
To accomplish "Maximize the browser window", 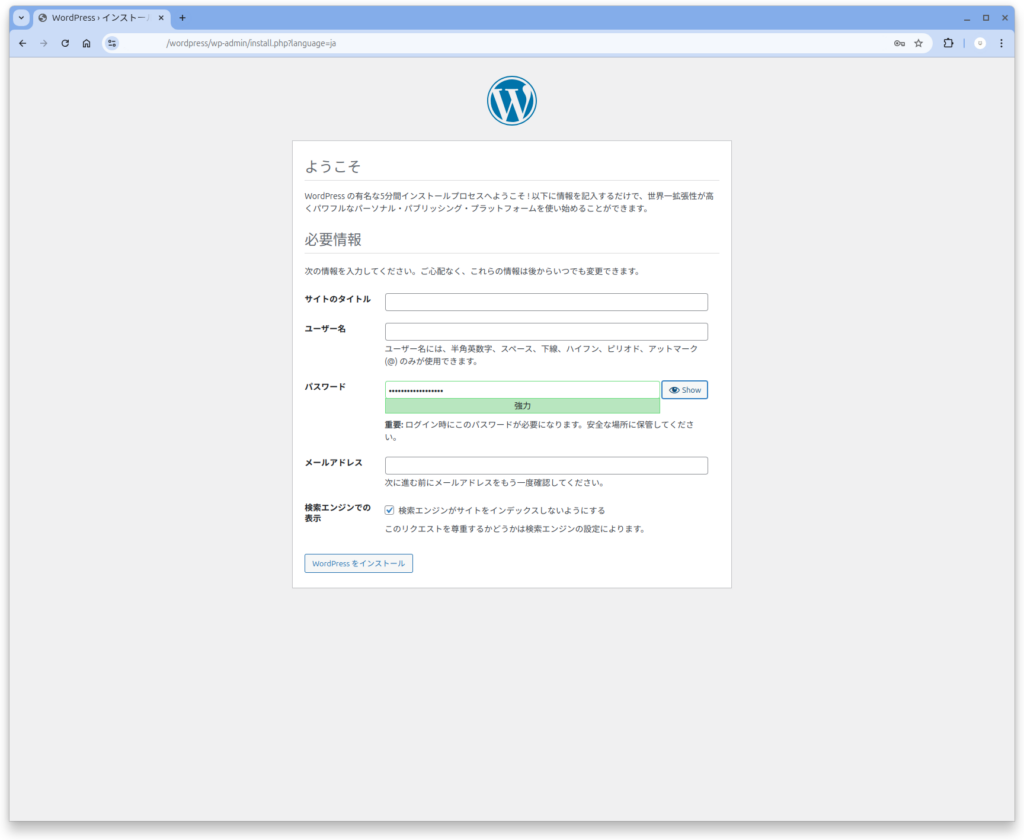I will pyautogui.click(x=985, y=18).
